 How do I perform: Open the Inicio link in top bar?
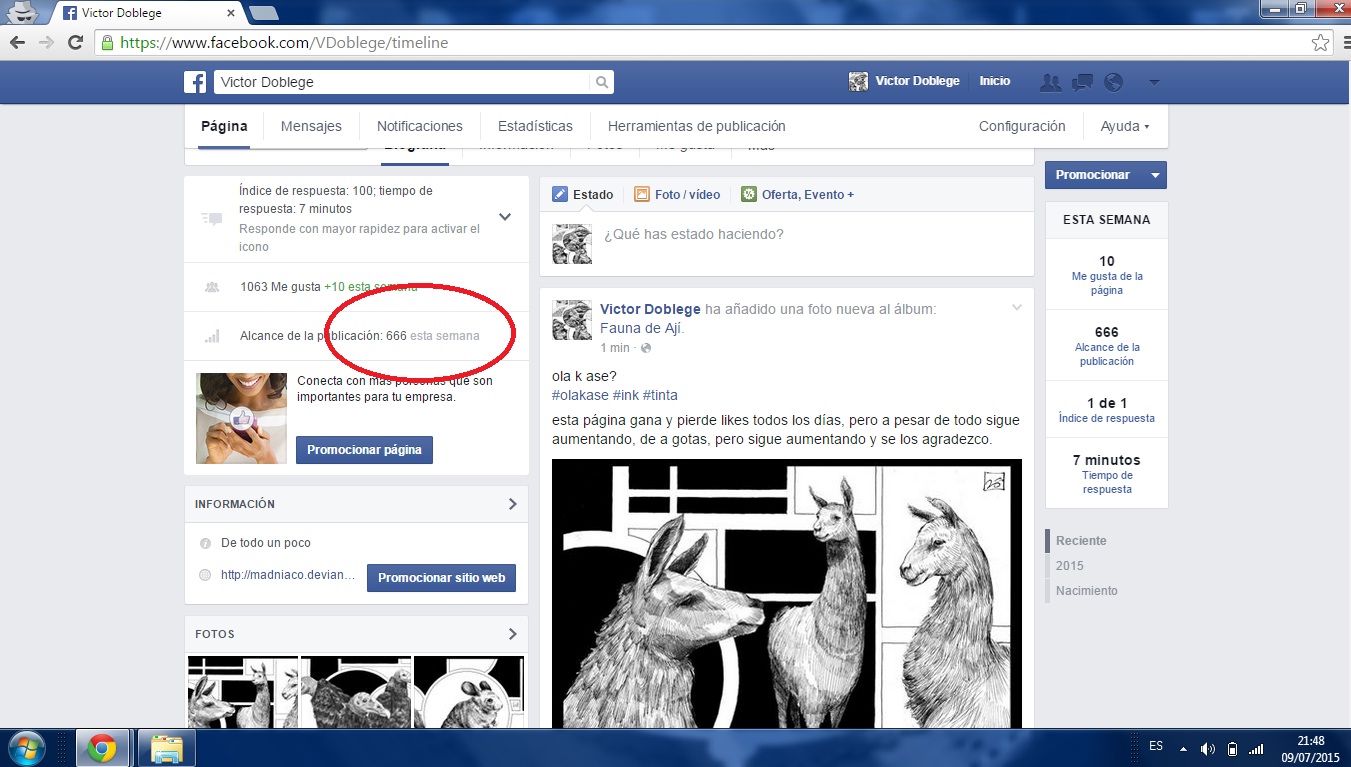[995, 81]
